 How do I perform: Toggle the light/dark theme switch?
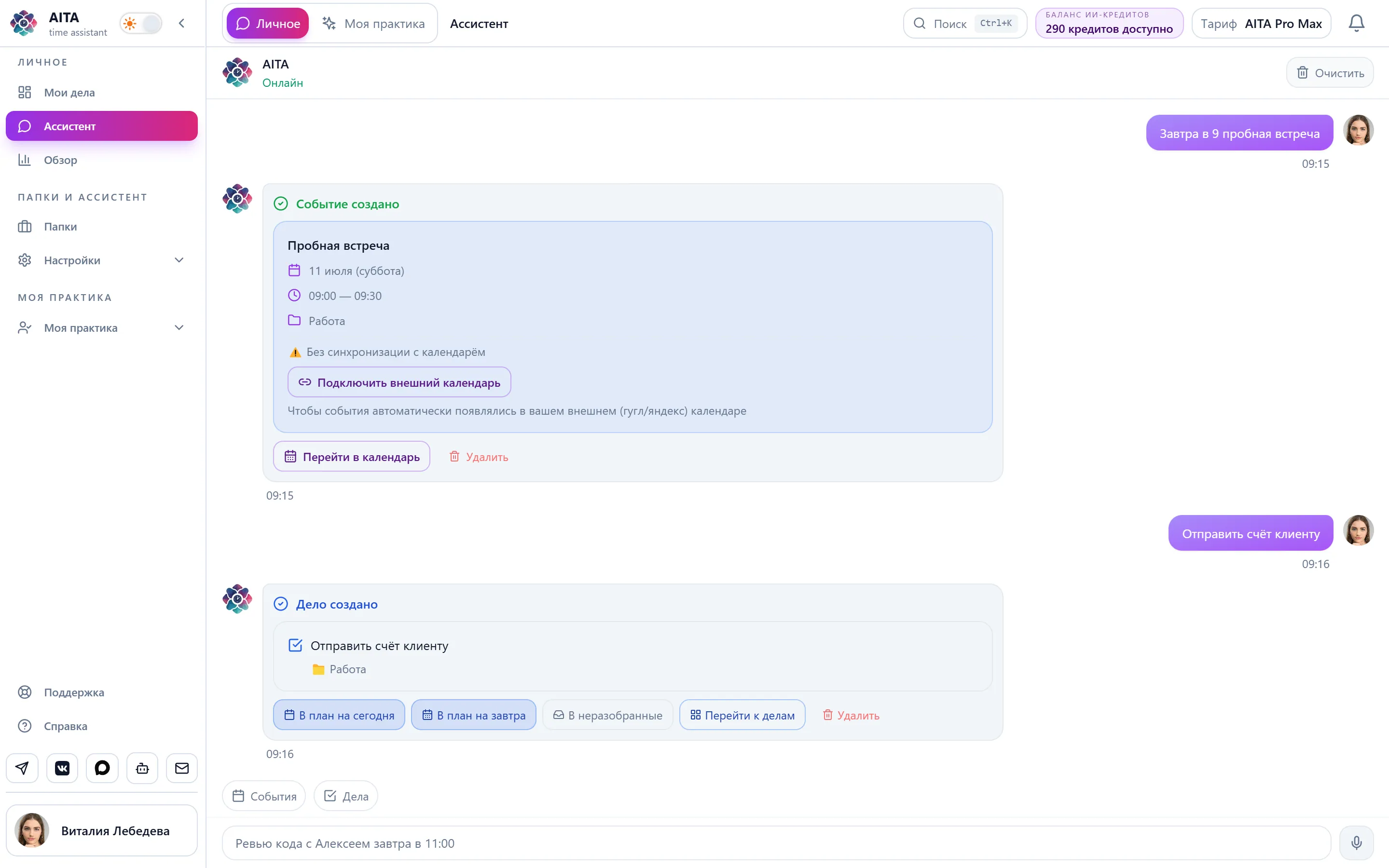point(141,24)
